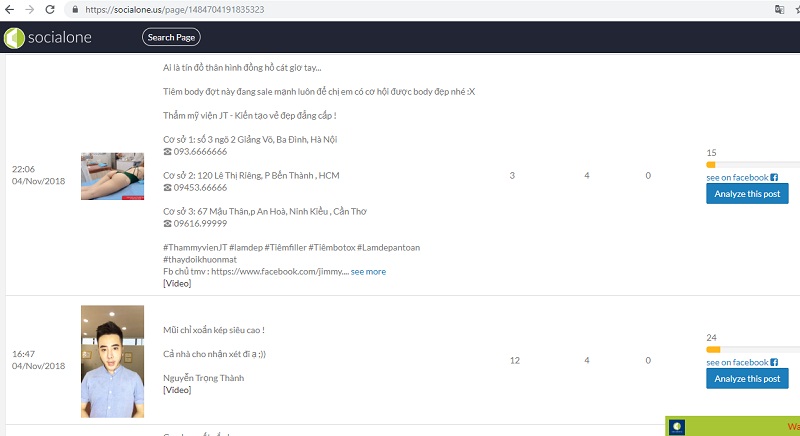Click the padlock site security icon
800x436 pixels.
[x=75, y=9]
